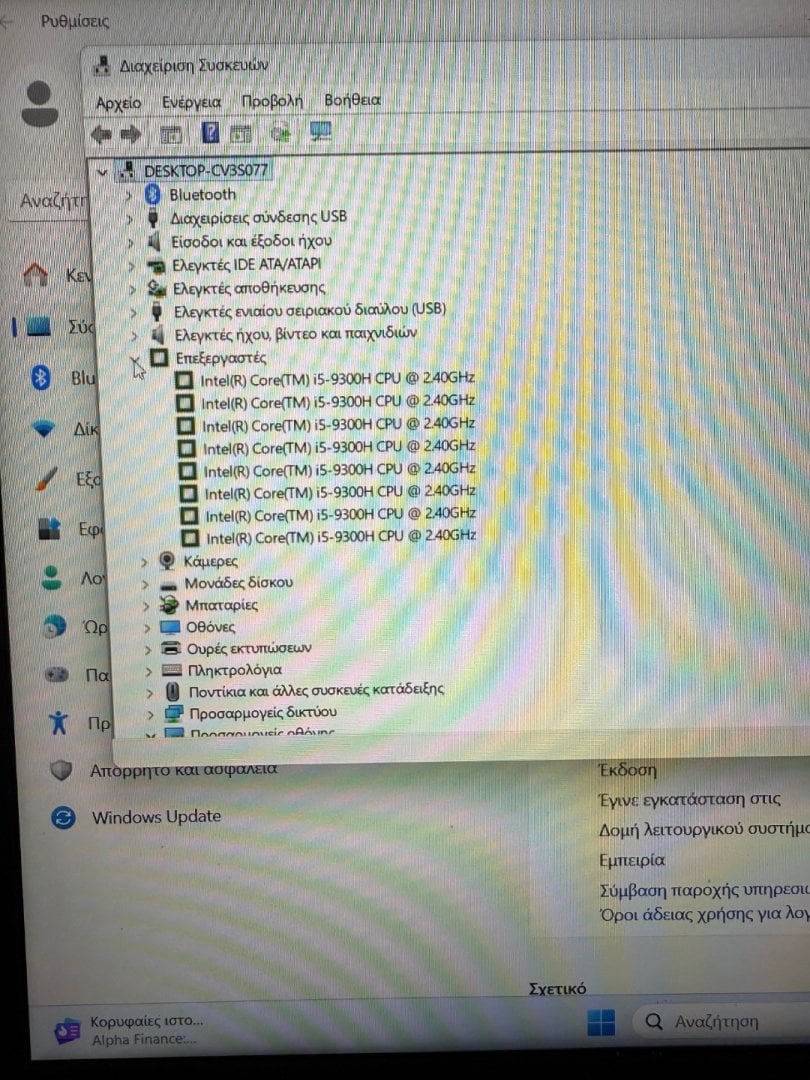Open Bluetooth section icon in Settings sidebar

(41, 377)
